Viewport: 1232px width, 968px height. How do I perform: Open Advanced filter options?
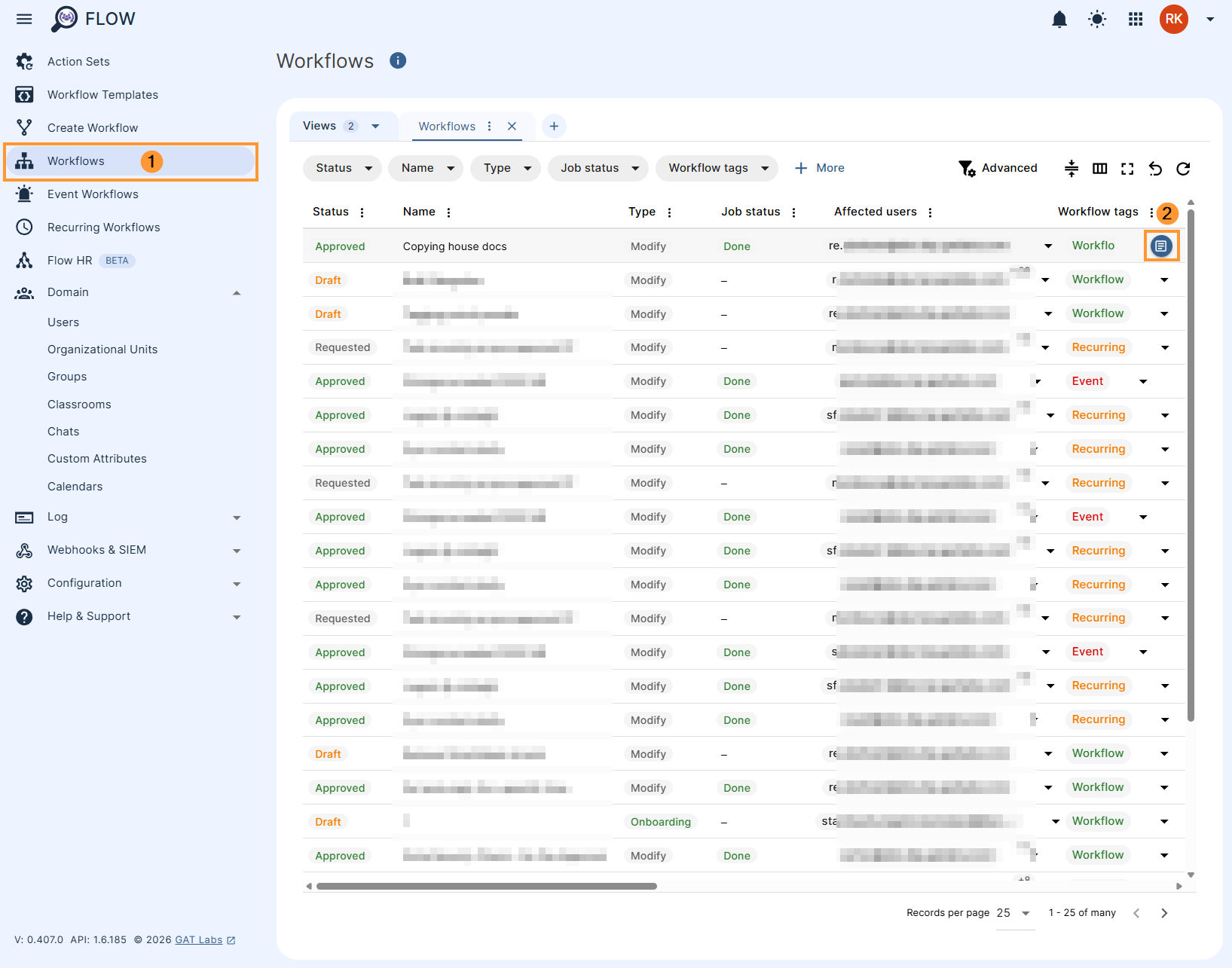point(998,168)
